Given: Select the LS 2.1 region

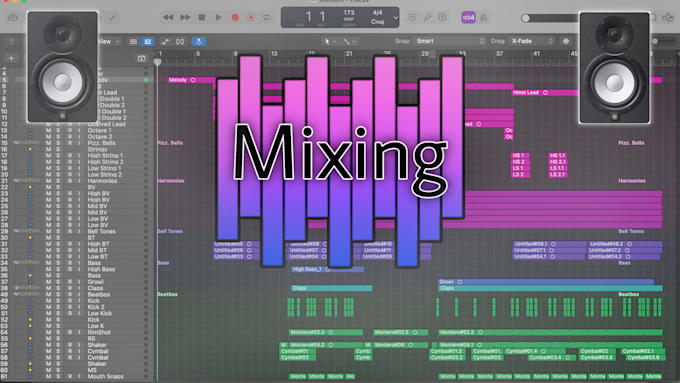Looking at the screenshot, I should (x=558, y=174).
